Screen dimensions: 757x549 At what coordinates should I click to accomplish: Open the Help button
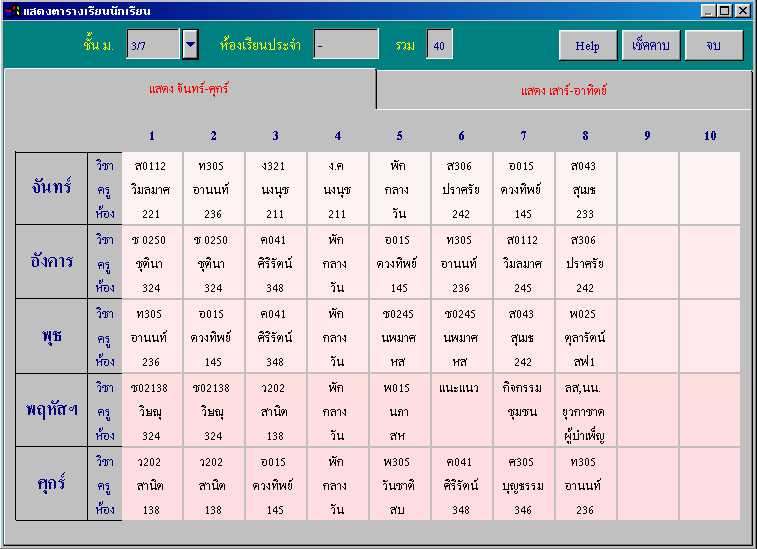click(588, 45)
